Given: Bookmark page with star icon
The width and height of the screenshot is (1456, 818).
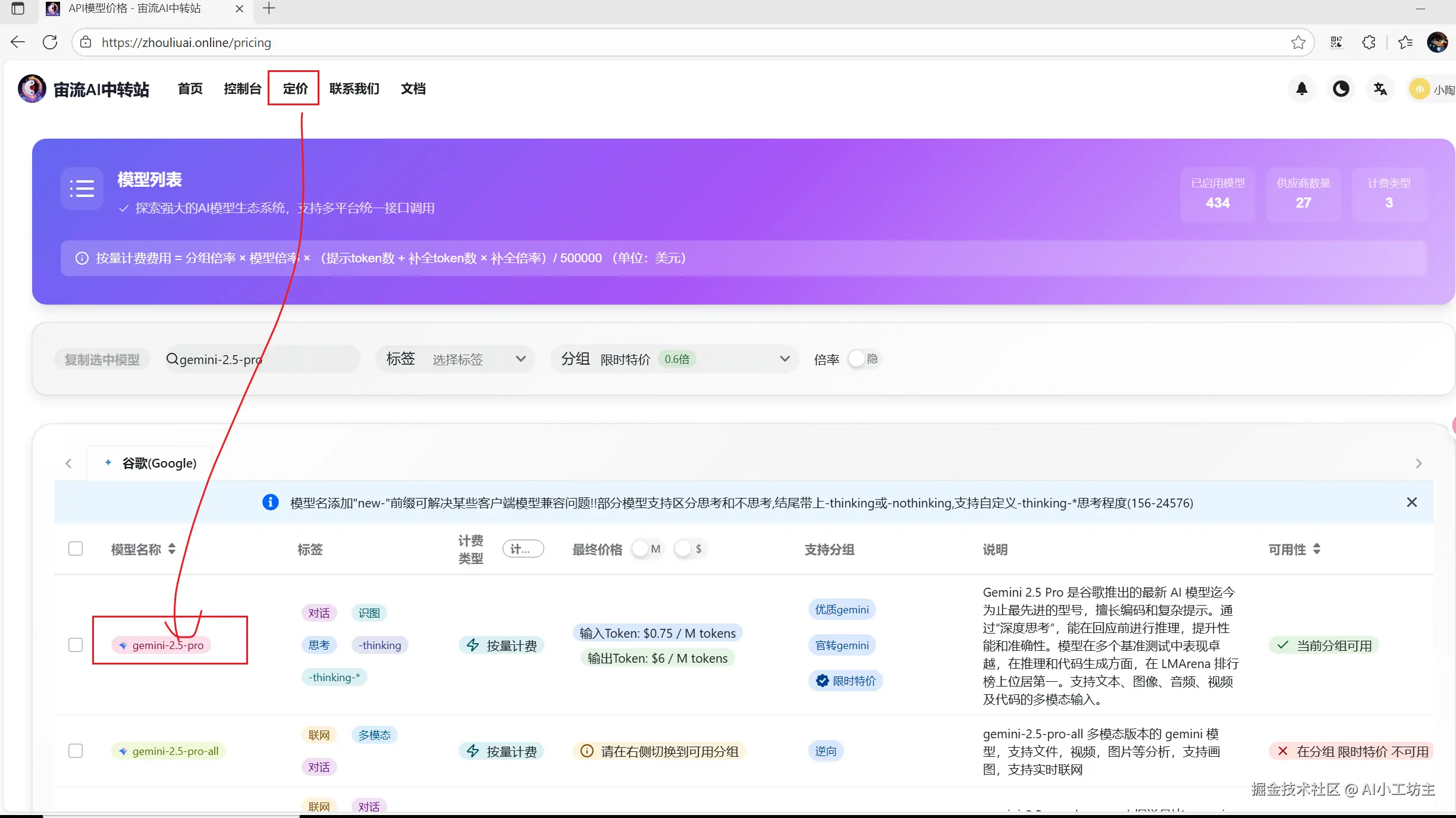Looking at the screenshot, I should [1298, 42].
